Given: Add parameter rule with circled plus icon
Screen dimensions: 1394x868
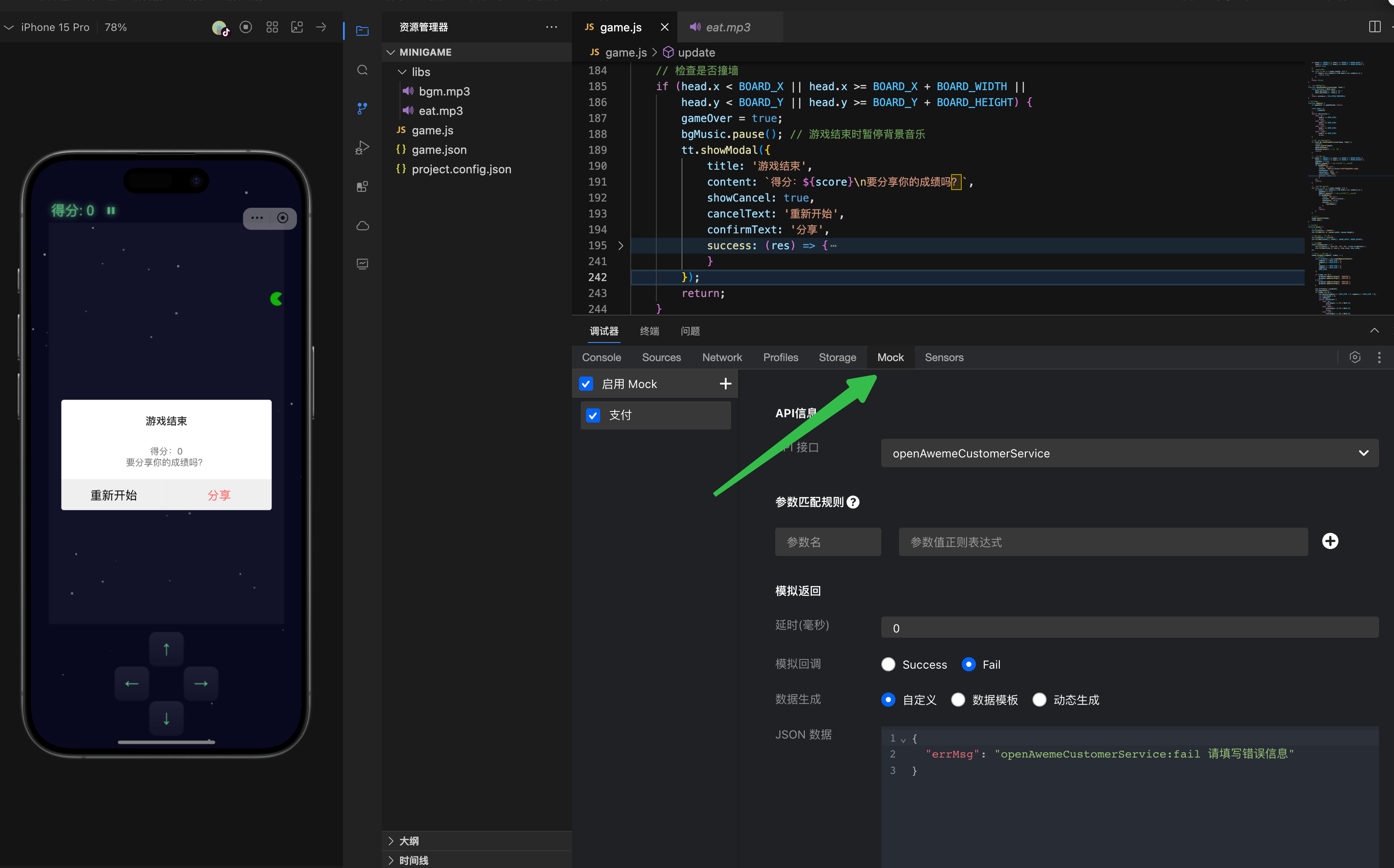Looking at the screenshot, I should tap(1330, 541).
